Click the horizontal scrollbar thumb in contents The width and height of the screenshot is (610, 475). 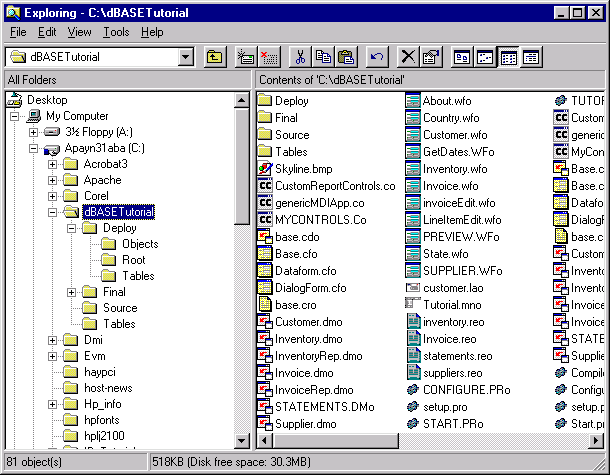[336, 441]
